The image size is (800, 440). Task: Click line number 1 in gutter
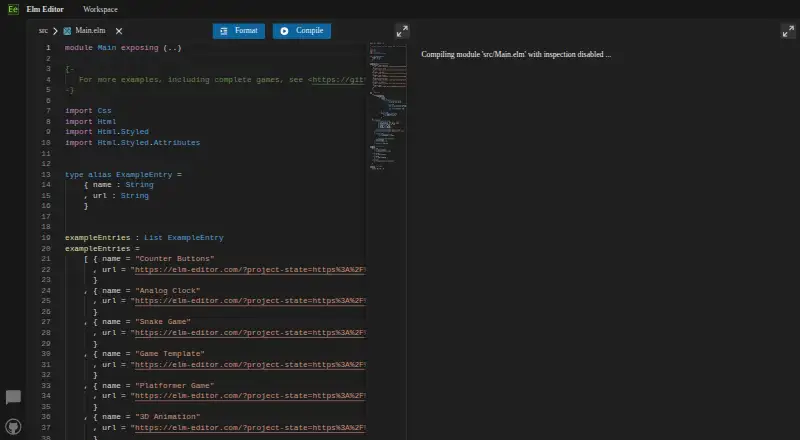48,47
